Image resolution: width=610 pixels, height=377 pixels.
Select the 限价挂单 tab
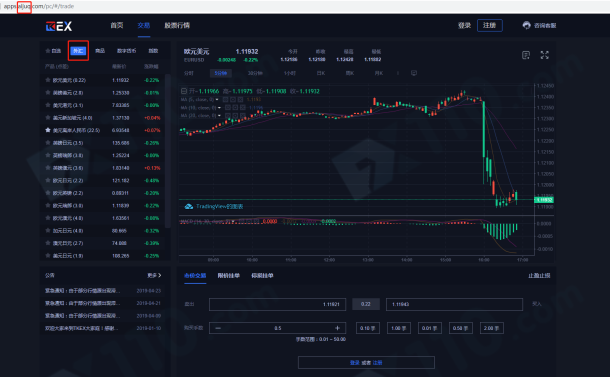coord(228,275)
